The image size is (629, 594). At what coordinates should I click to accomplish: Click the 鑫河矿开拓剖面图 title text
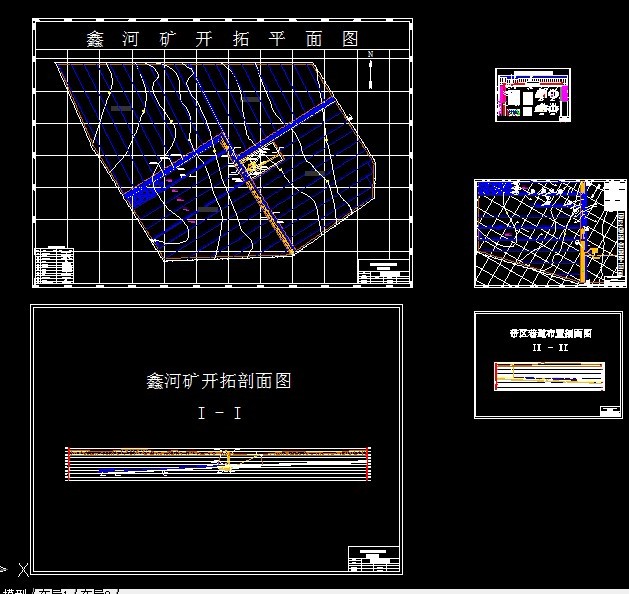219,381
